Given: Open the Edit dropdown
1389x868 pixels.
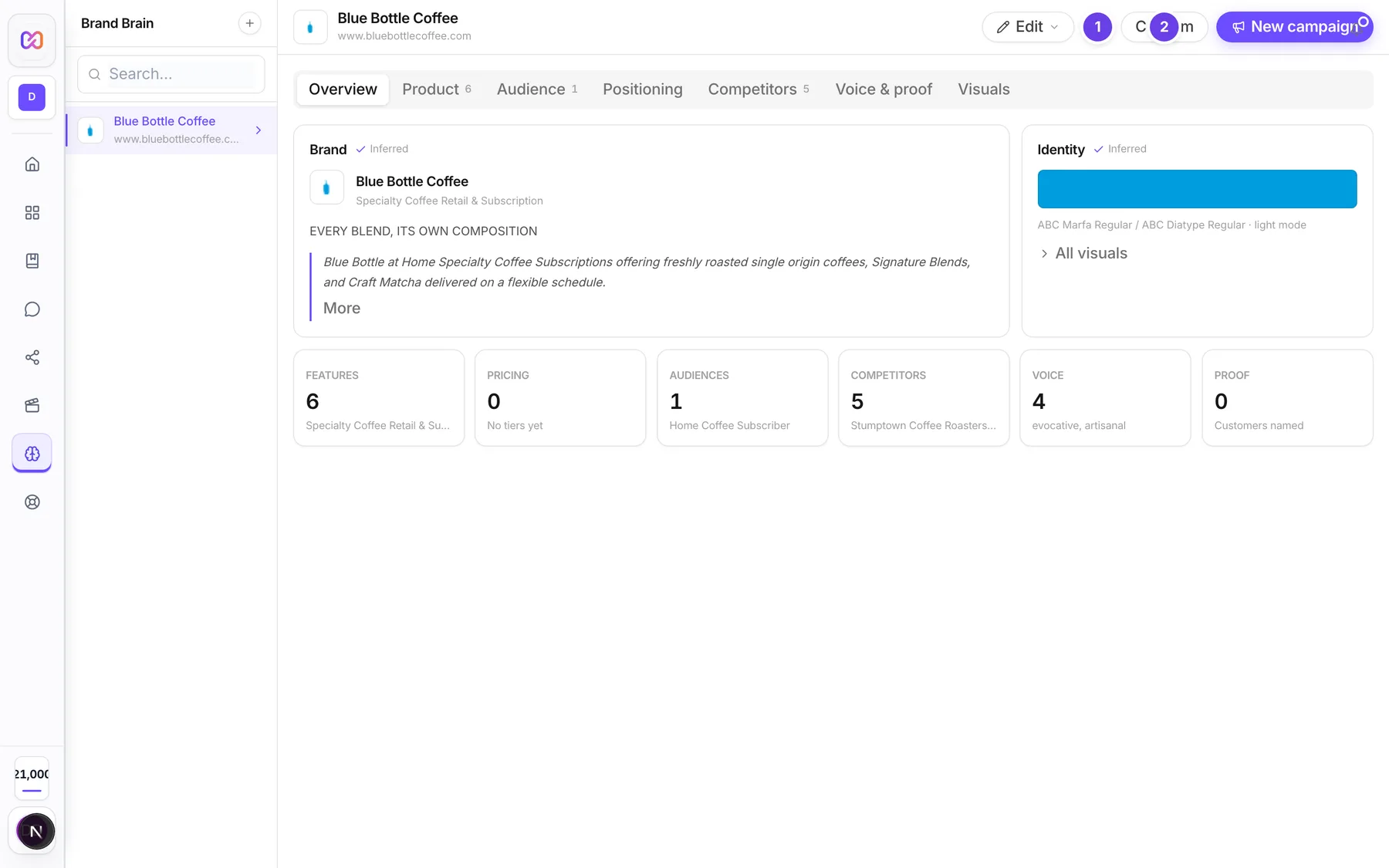Looking at the screenshot, I should click(x=1028, y=27).
